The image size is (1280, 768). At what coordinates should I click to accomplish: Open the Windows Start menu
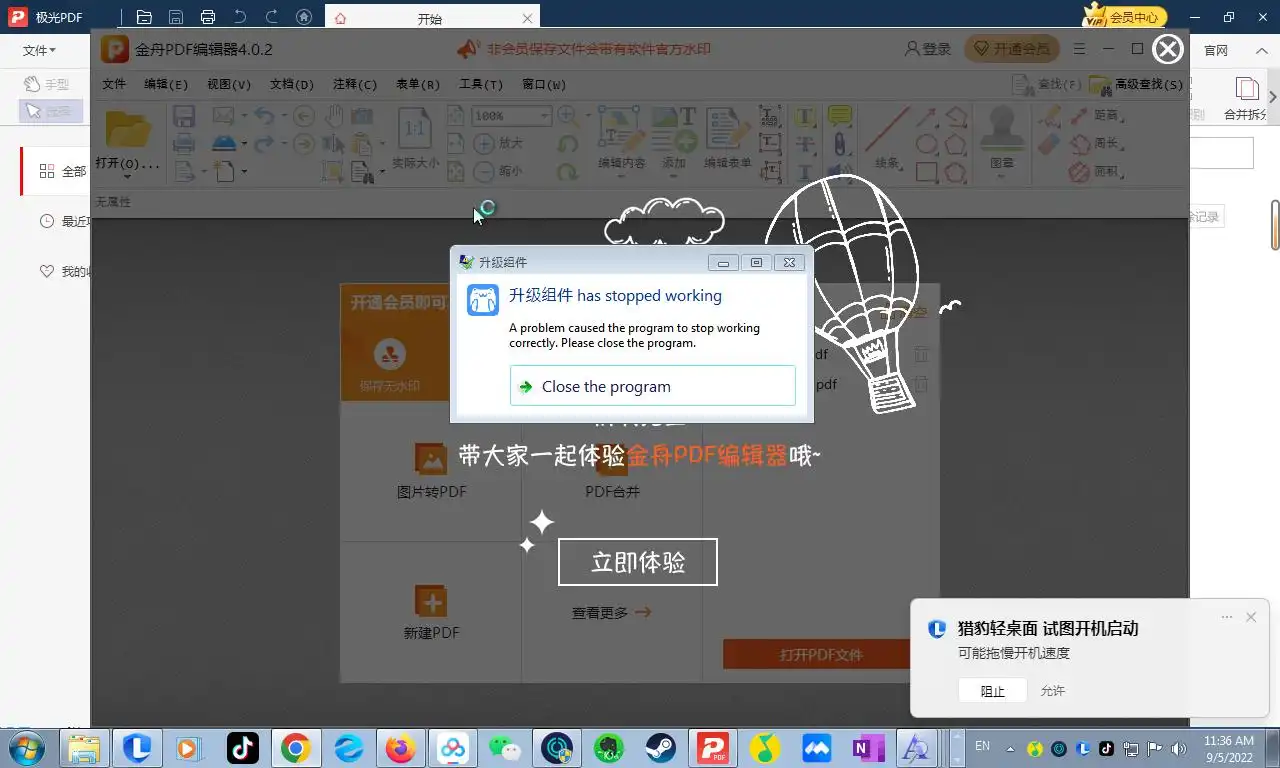tap(26, 747)
